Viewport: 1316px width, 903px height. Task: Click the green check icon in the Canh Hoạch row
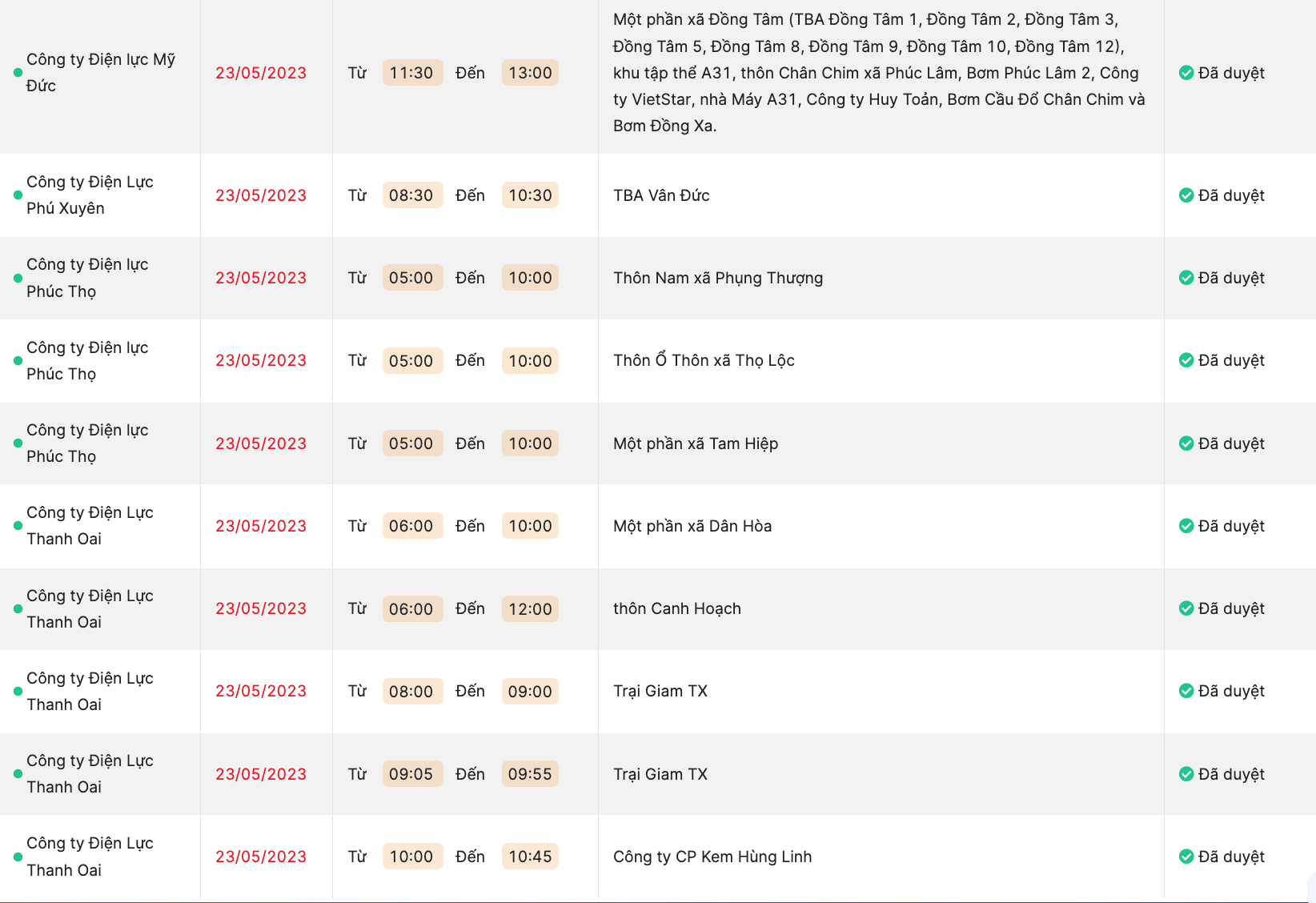click(x=1186, y=608)
